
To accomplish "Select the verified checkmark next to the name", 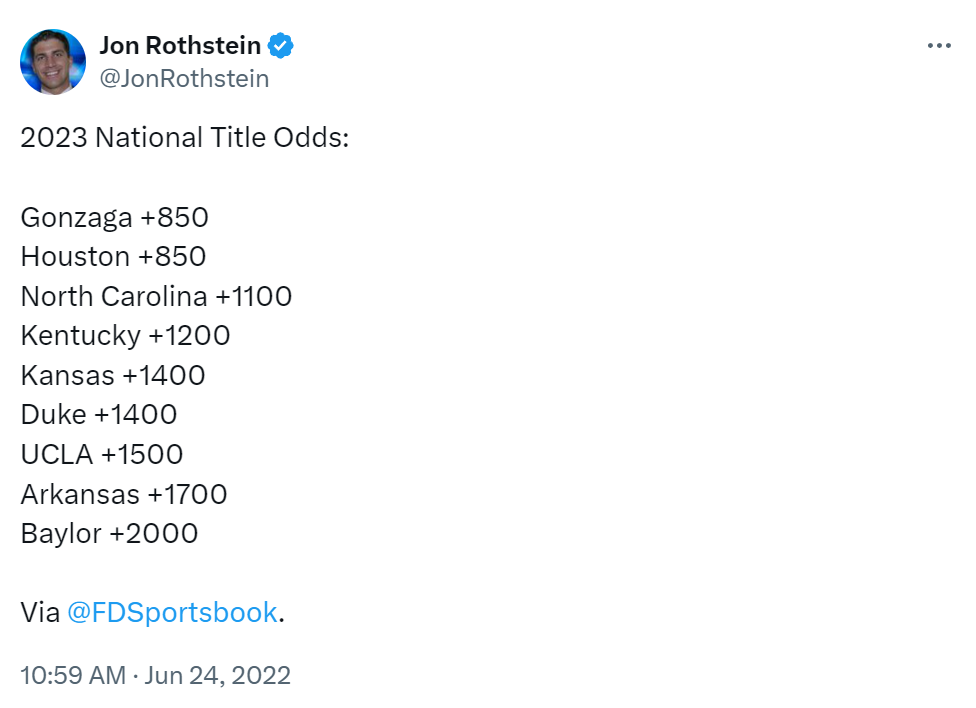I will 280,45.
